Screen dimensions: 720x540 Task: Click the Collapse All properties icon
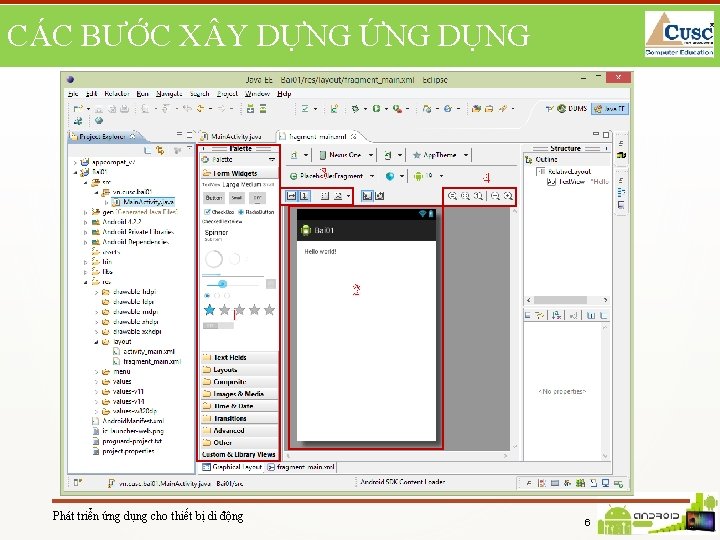pyautogui.click(x=603, y=315)
